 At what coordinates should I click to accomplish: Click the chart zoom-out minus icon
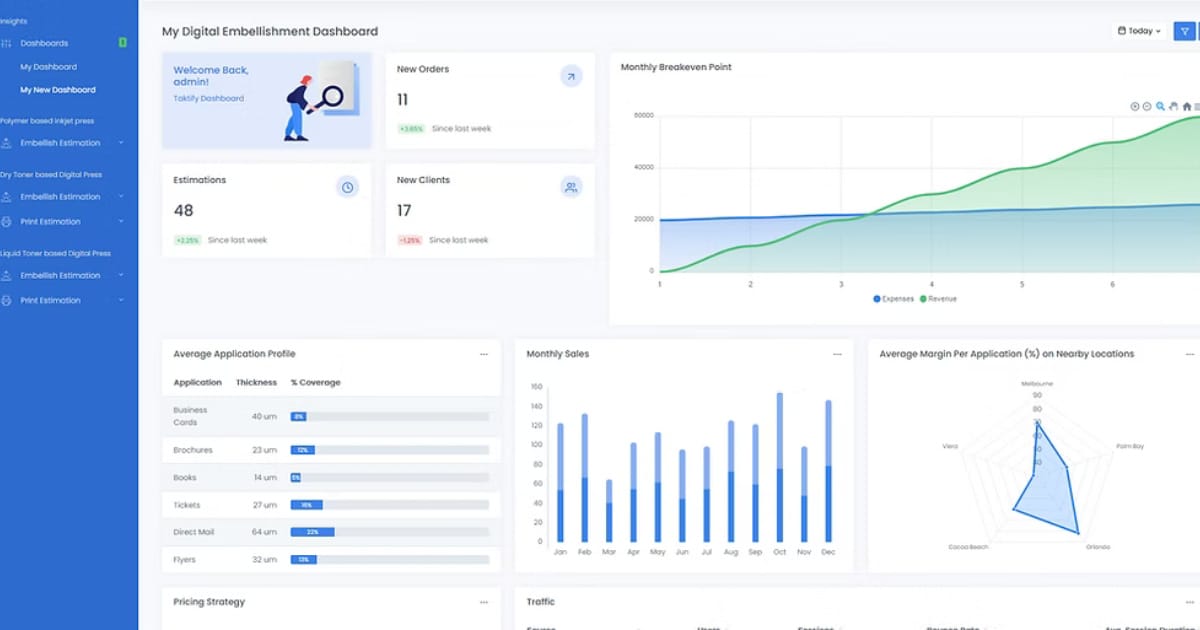(x=1148, y=106)
